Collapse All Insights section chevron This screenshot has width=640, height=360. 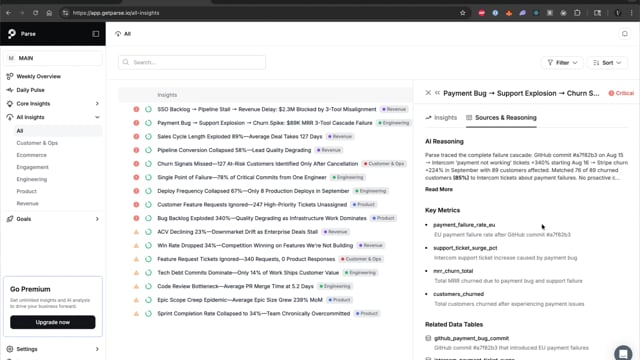[x=97, y=117]
